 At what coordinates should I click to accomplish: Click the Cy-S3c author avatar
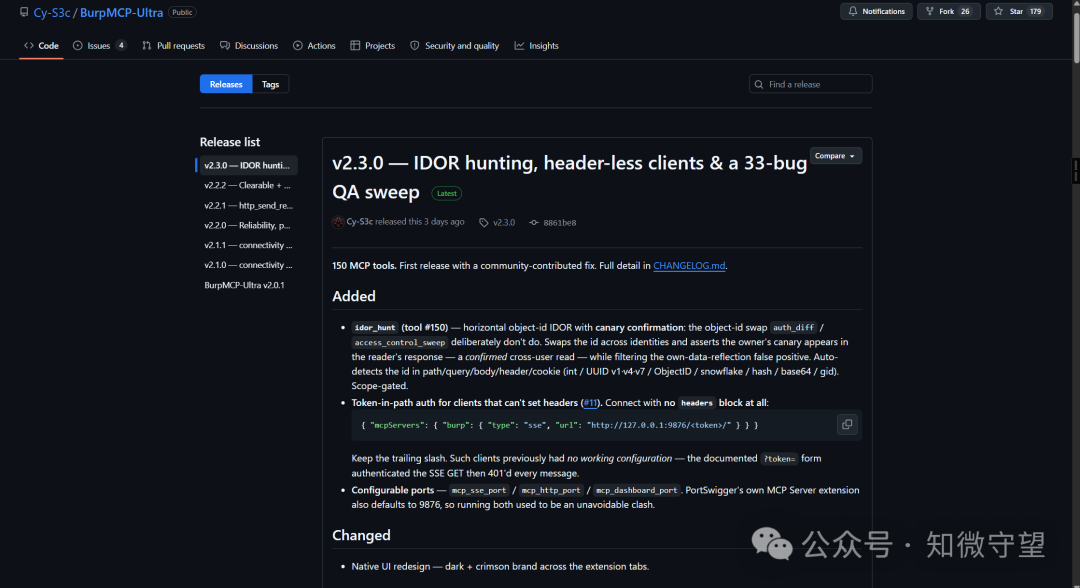point(338,222)
